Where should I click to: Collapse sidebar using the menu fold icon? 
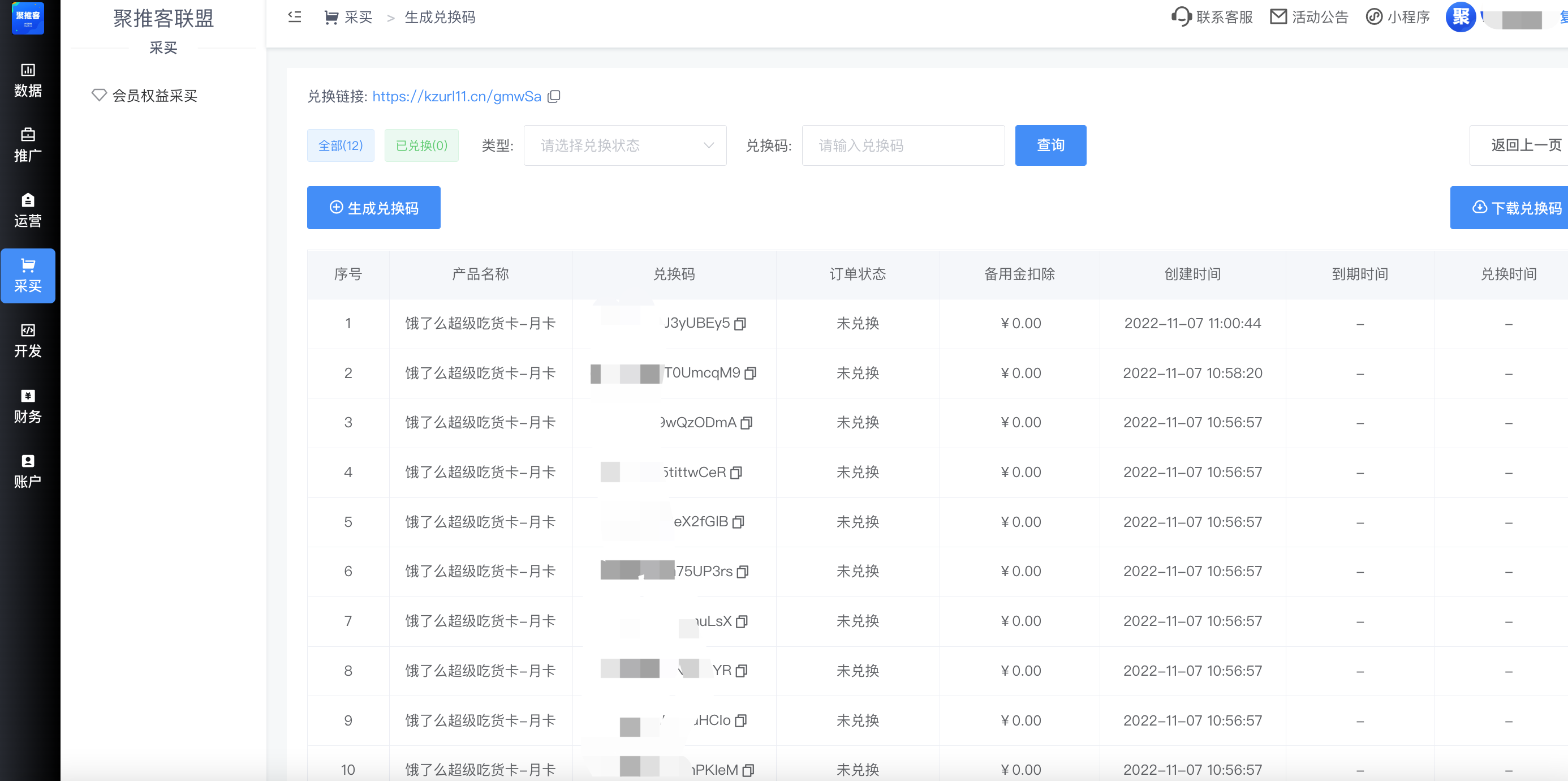[295, 17]
